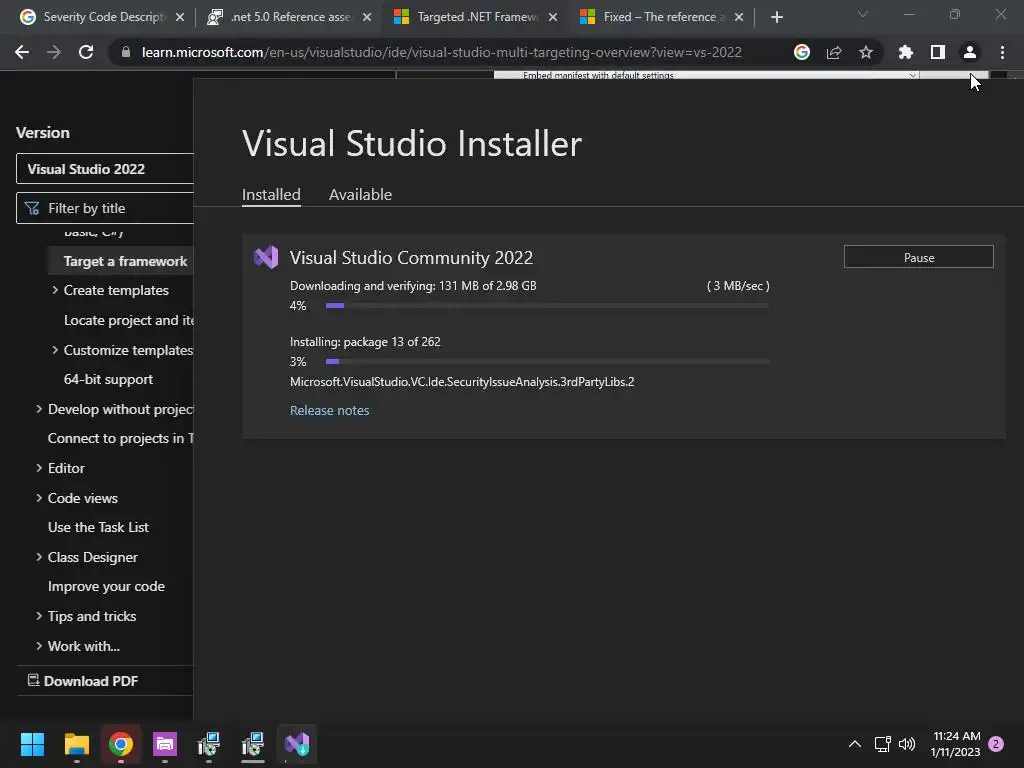Expand Develop without projects section
Screen dimensions: 1024x768
(39, 409)
